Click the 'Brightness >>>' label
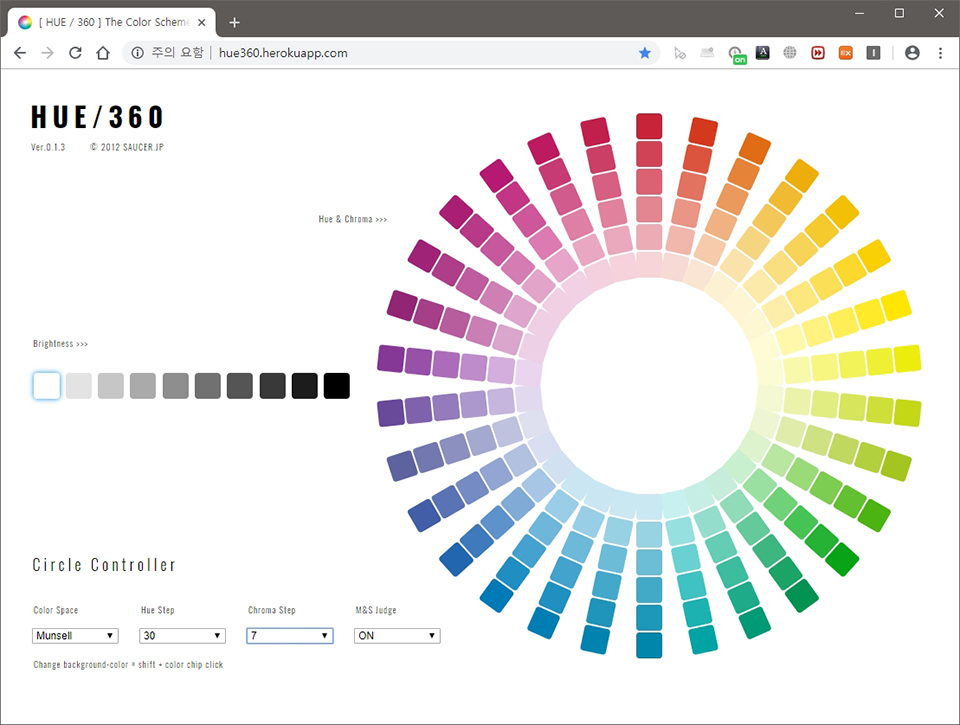Viewport: 960px width, 725px height. [61, 344]
